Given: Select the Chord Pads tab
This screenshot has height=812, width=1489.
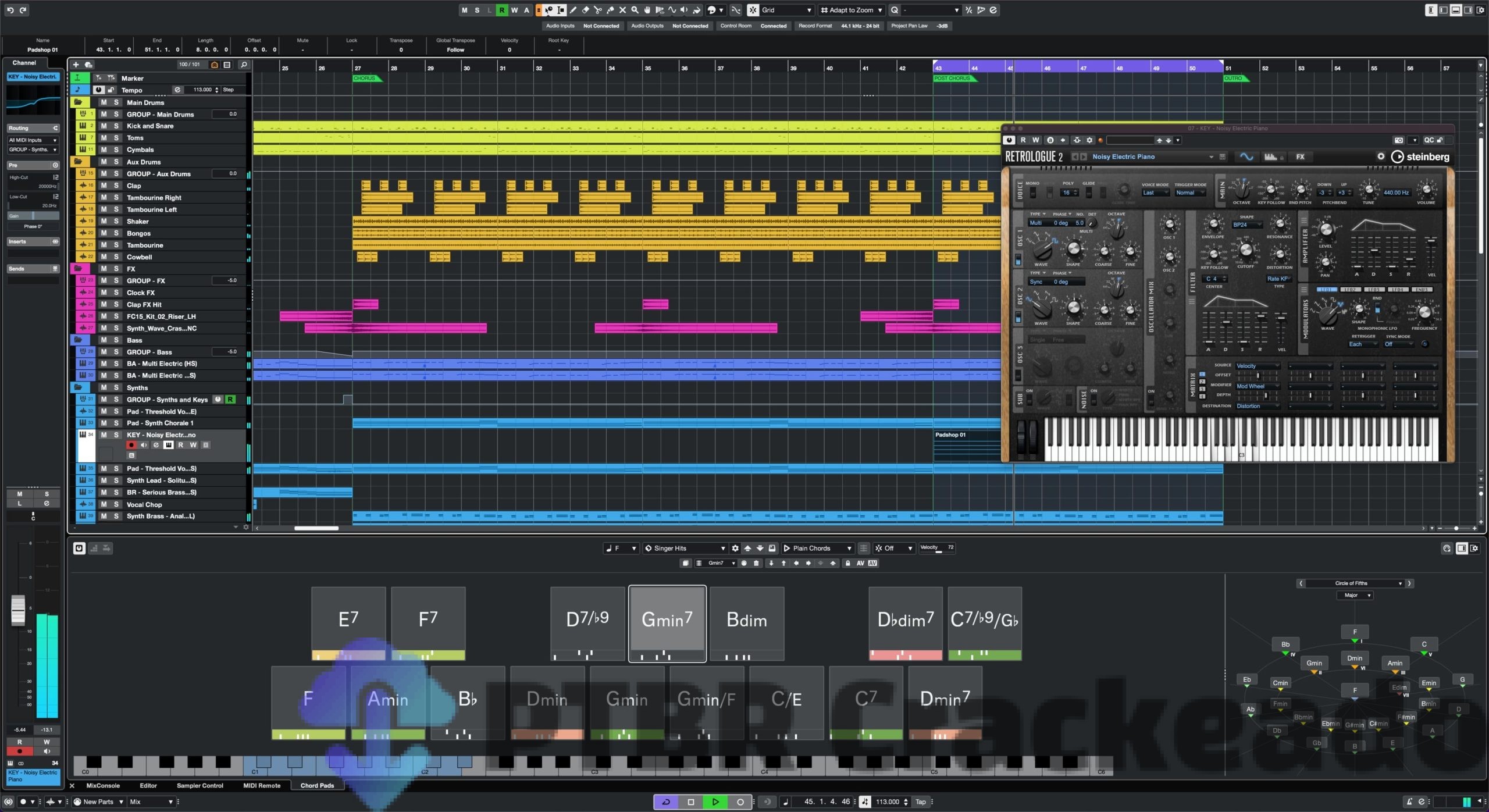Looking at the screenshot, I should 317,785.
